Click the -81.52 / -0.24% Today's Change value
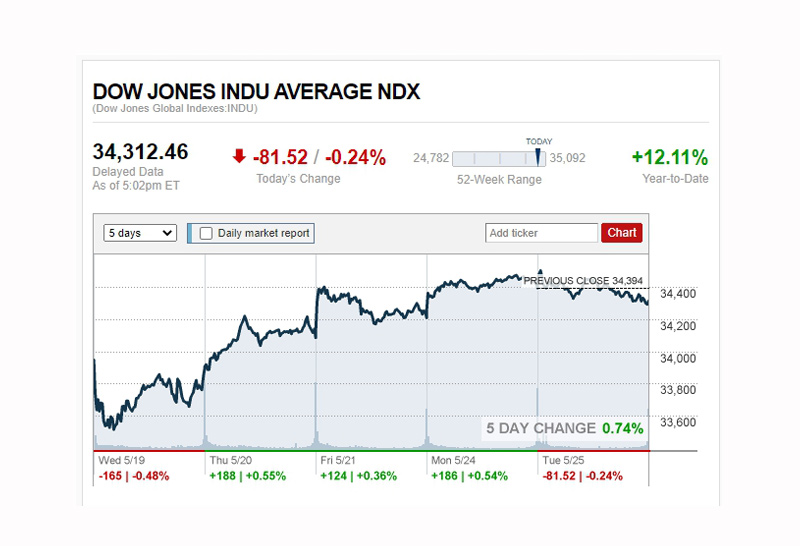800x546 pixels. 319,157
